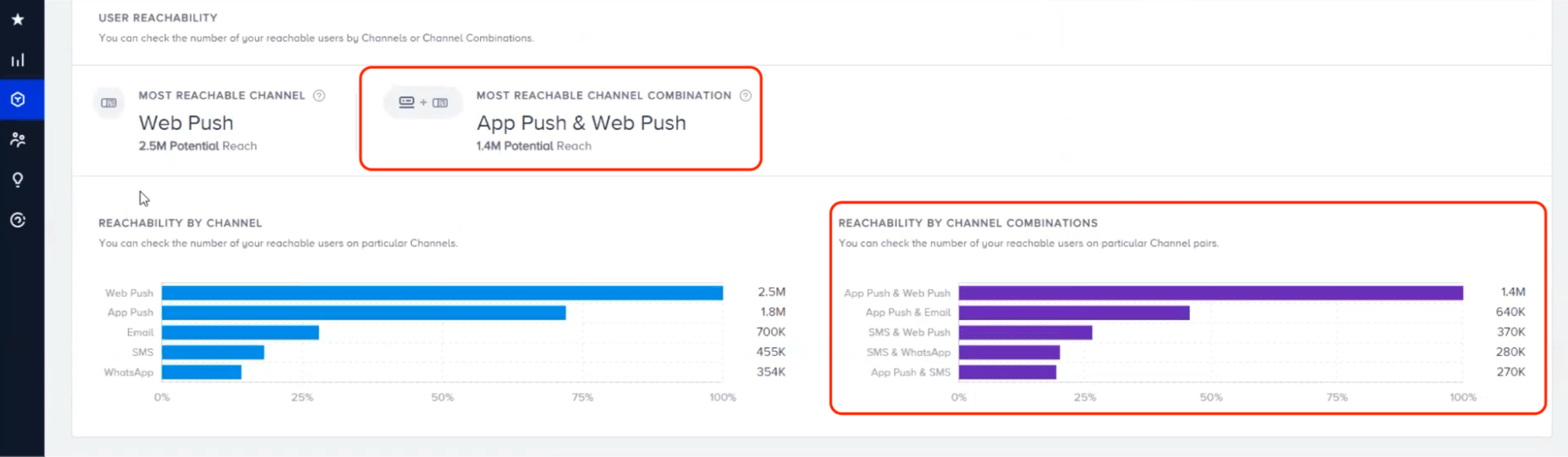1568x457 pixels.
Task: Open the audience people icon in the sidebar
Action: click(x=16, y=140)
